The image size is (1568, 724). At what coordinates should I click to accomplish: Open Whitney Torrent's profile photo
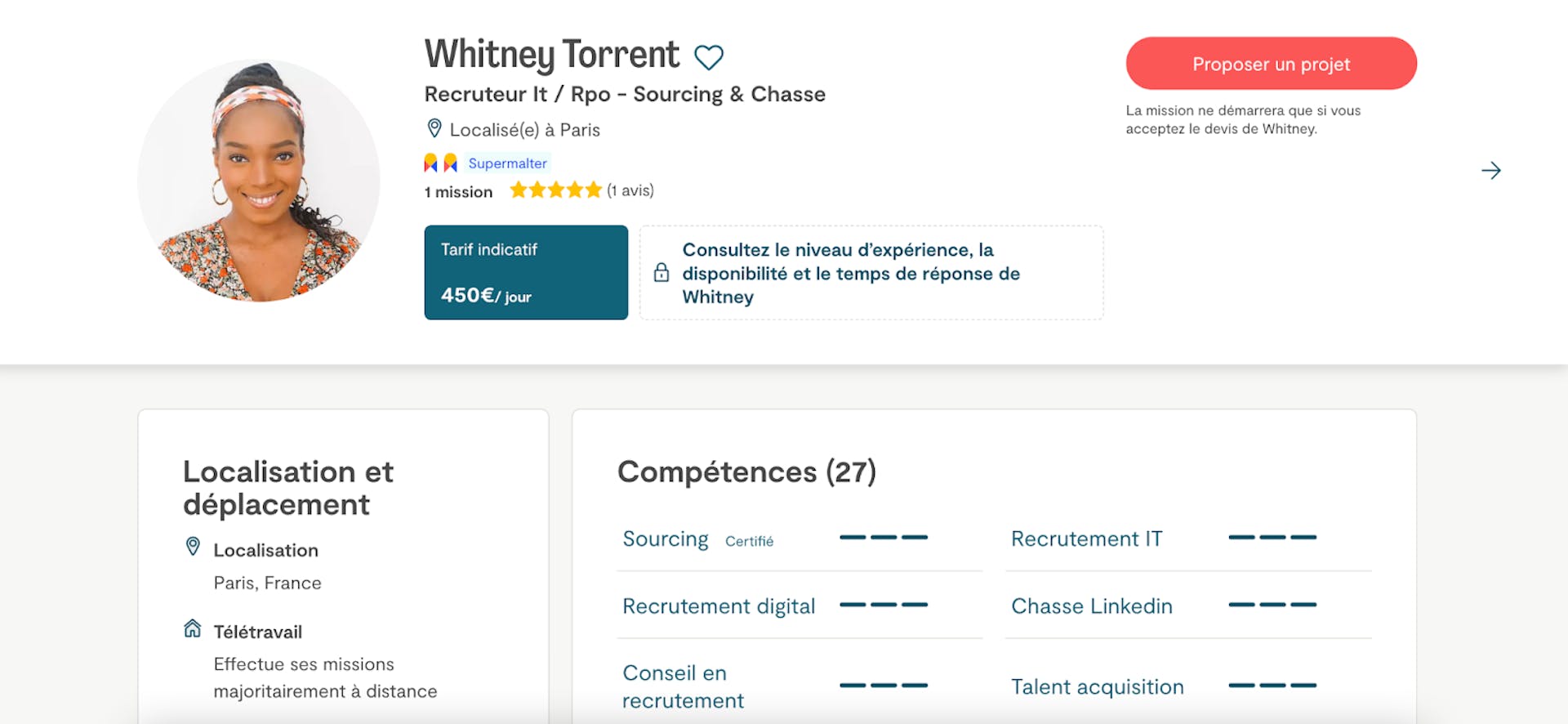pyautogui.click(x=259, y=181)
